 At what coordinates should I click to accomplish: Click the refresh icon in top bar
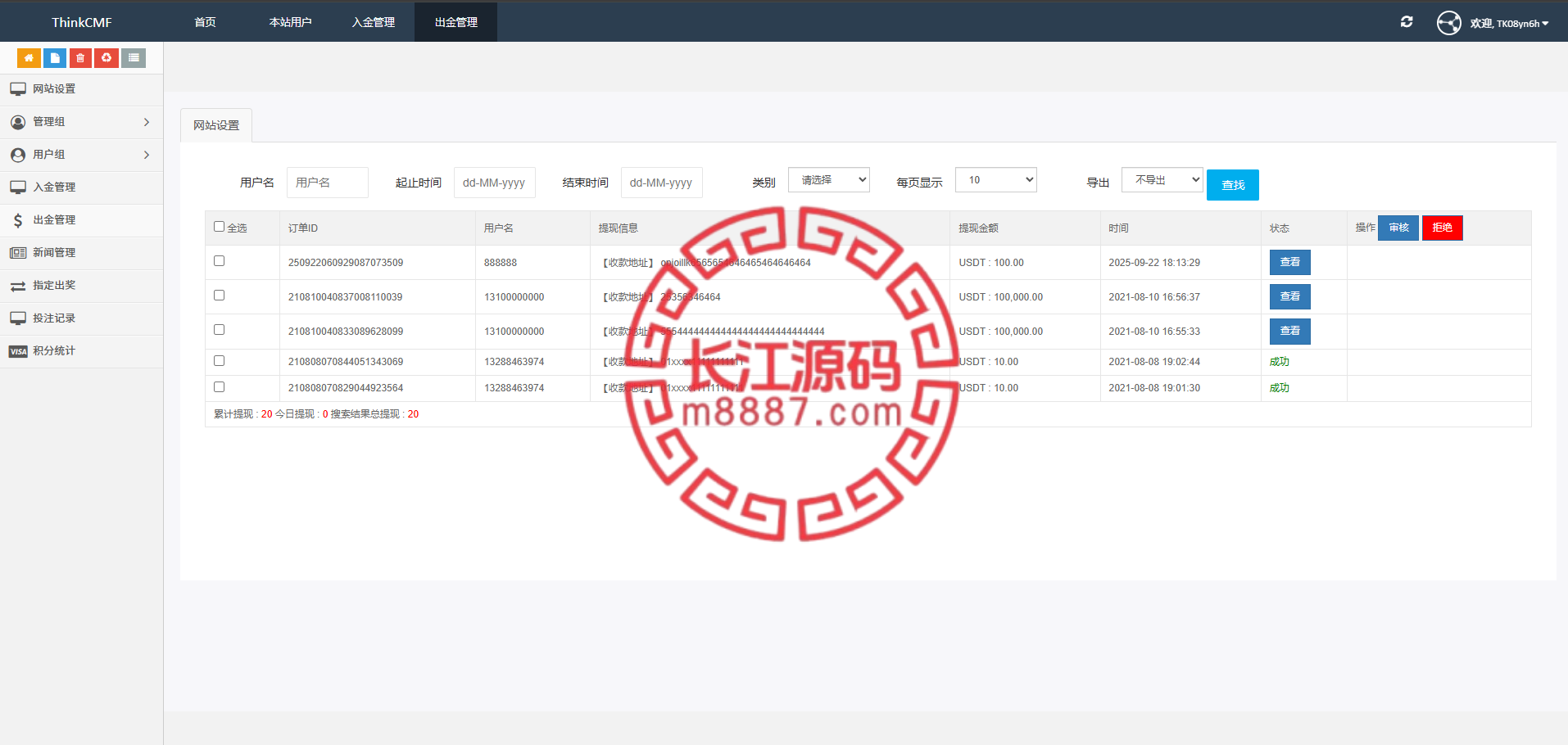(x=1407, y=22)
